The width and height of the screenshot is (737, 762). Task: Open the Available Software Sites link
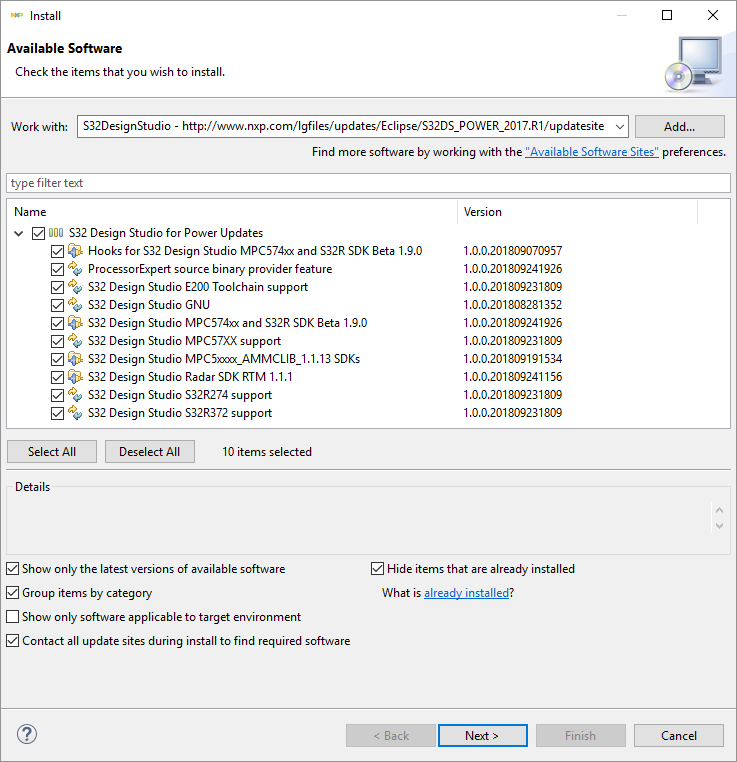(x=592, y=152)
